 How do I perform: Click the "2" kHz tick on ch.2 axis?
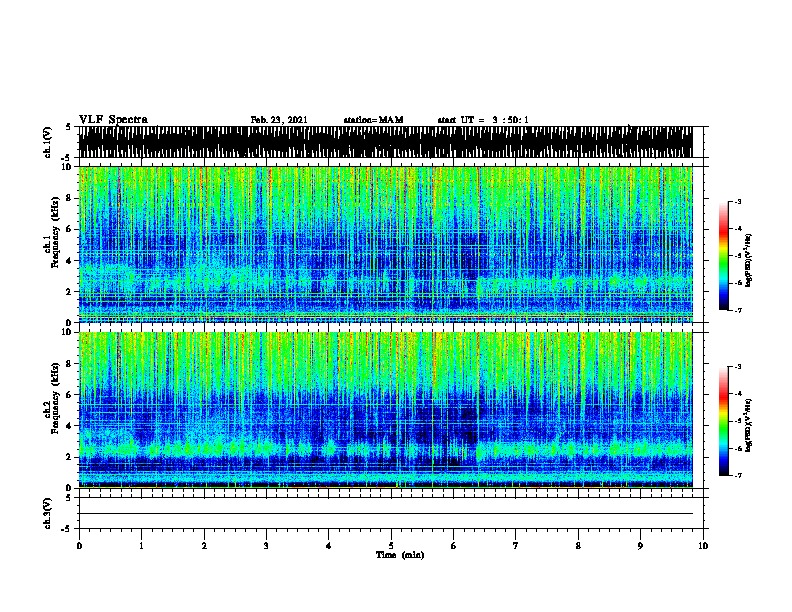70,457
